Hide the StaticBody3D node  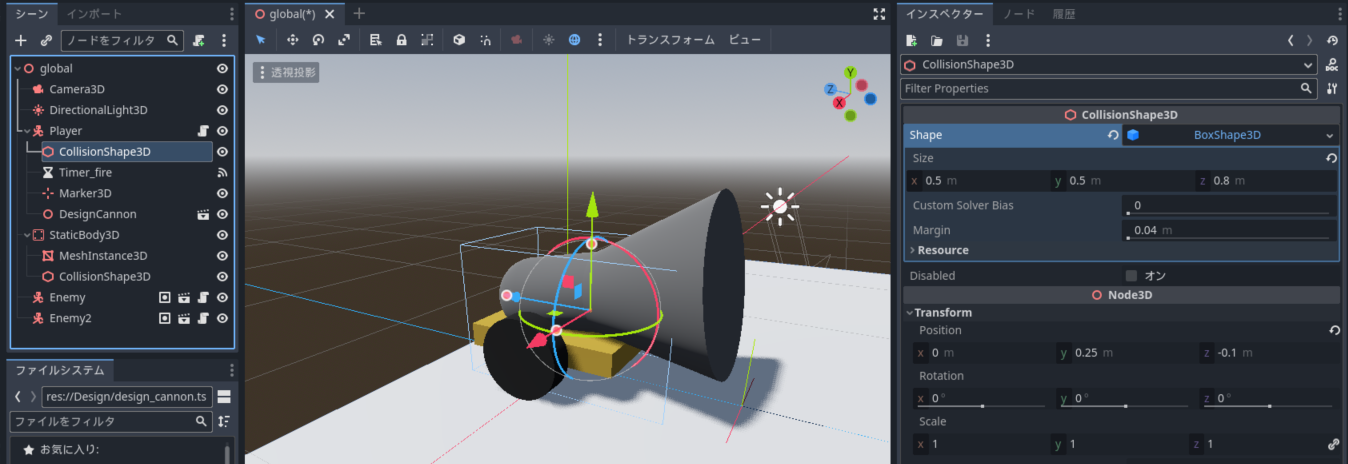click(222, 235)
